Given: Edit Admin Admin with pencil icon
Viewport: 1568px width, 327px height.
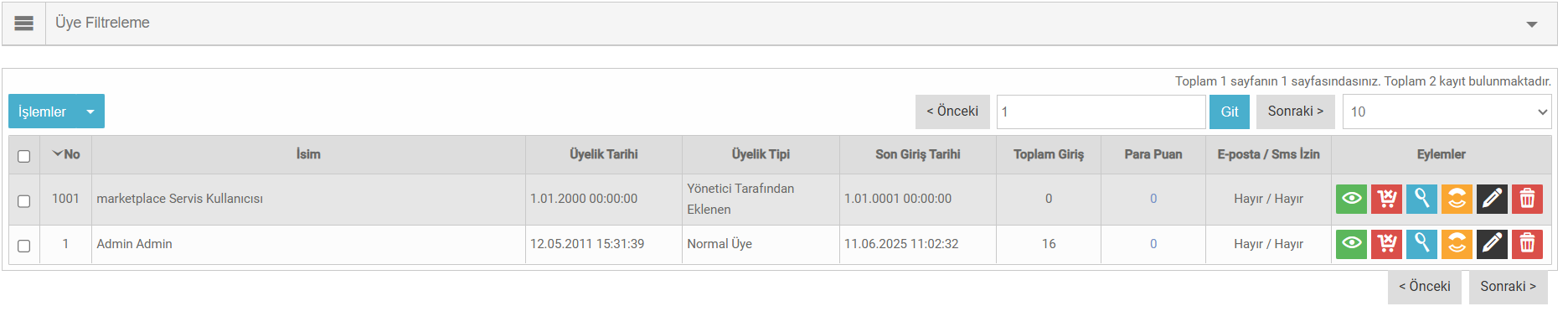Looking at the screenshot, I should (x=1492, y=244).
